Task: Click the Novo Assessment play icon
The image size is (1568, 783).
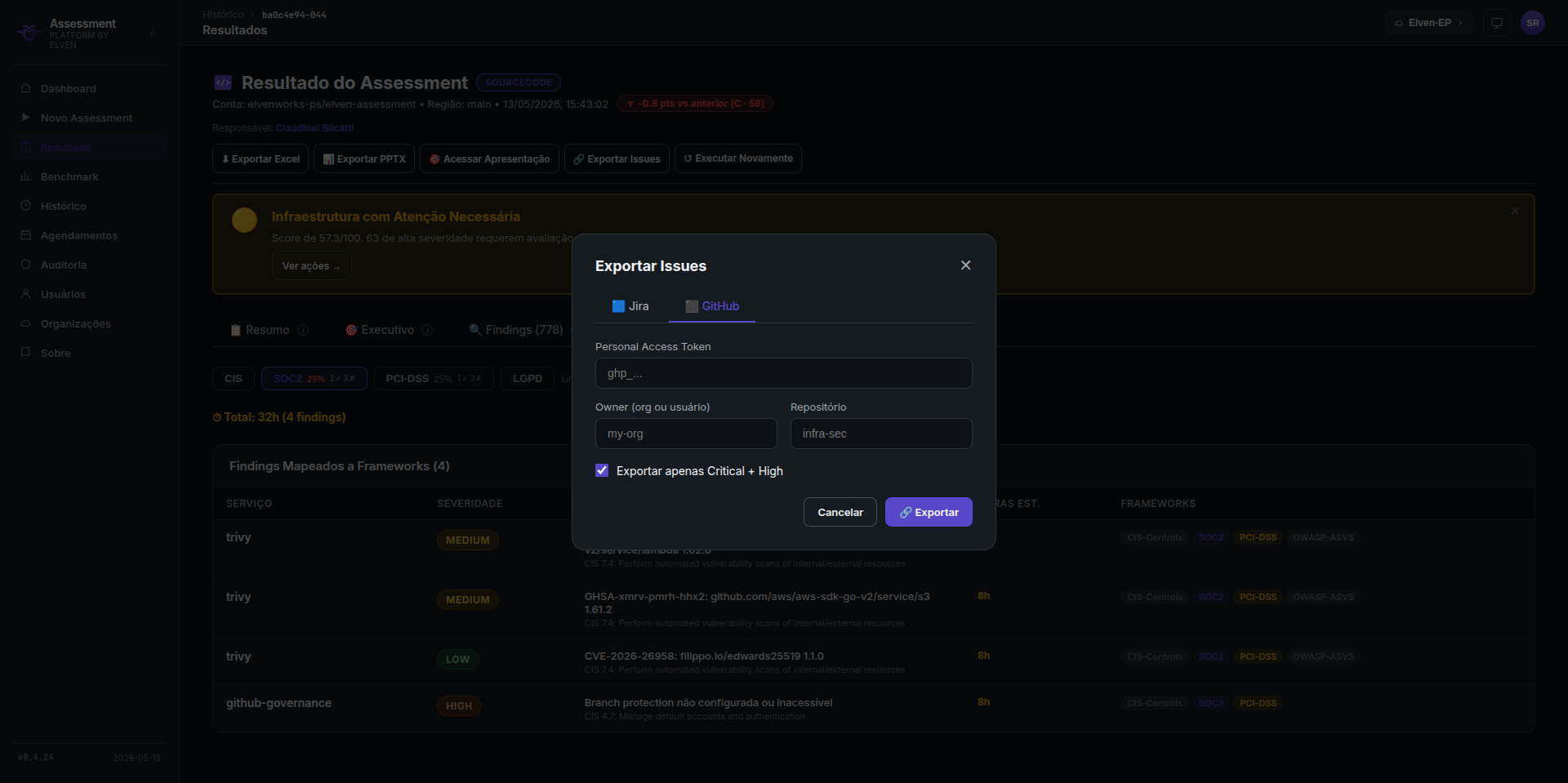Action: click(25, 118)
